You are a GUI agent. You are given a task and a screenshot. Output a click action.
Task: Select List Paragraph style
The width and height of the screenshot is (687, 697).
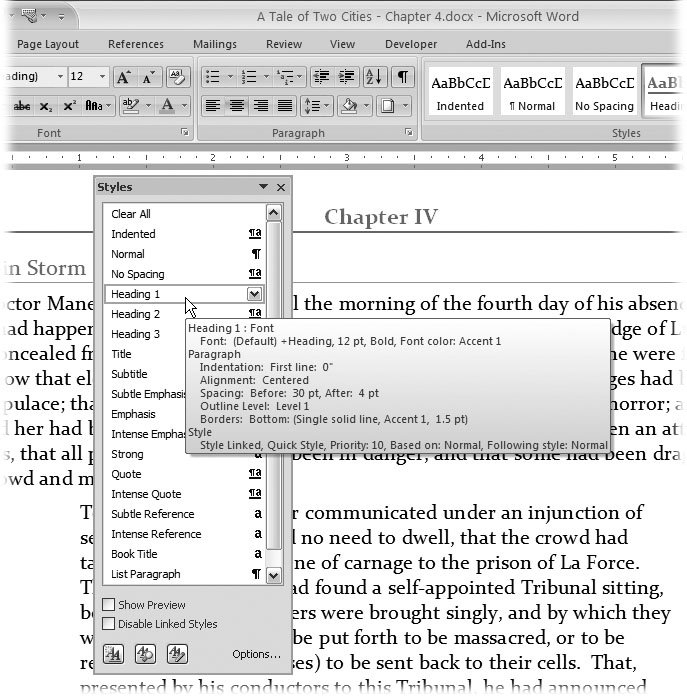coord(184,574)
